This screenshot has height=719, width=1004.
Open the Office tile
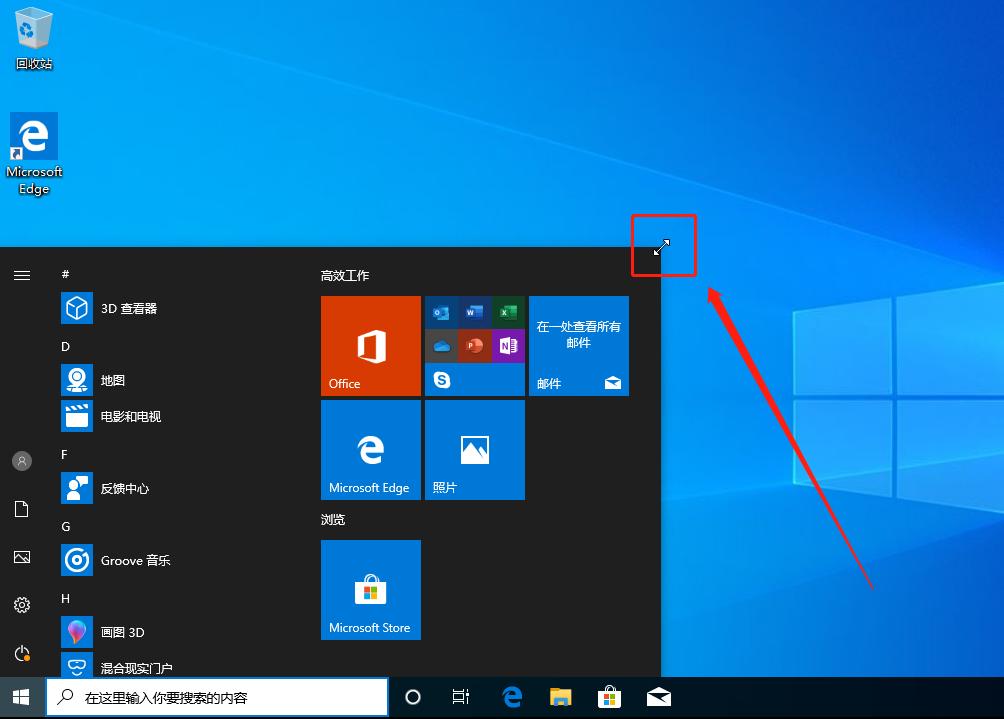tap(370, 345)
